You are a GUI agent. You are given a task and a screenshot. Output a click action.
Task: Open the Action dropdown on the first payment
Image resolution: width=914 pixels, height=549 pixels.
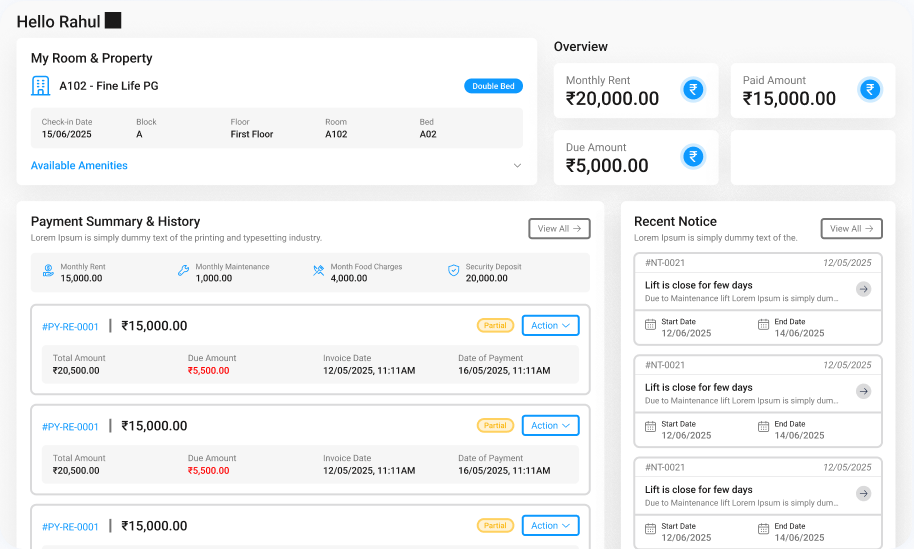click(550, 325)
